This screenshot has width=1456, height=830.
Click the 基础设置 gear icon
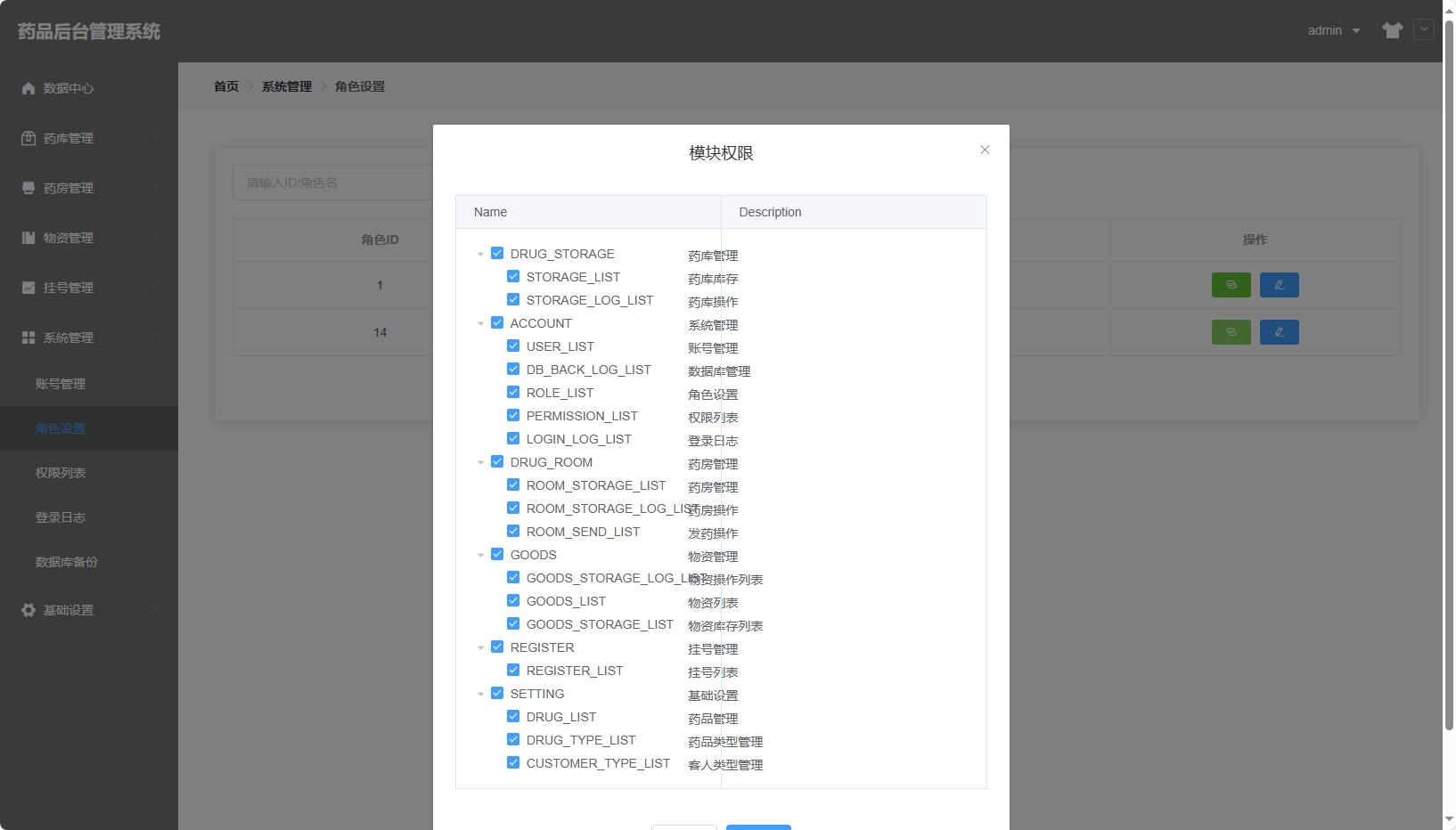tap(29, 610)
